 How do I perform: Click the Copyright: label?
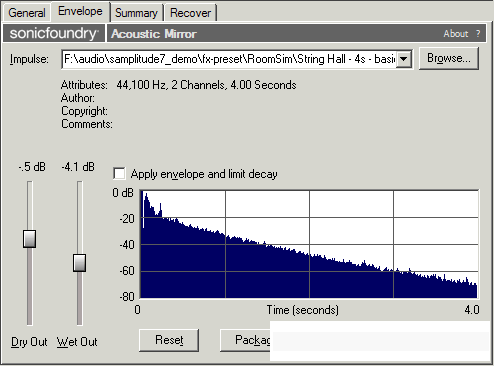pos(84,111)
